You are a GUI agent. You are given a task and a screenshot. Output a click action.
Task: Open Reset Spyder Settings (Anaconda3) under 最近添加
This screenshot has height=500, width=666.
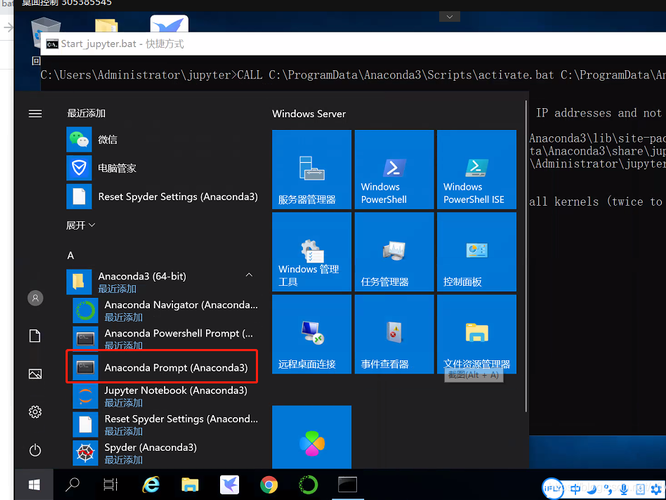pyautogui.click(x=161, y=197)
